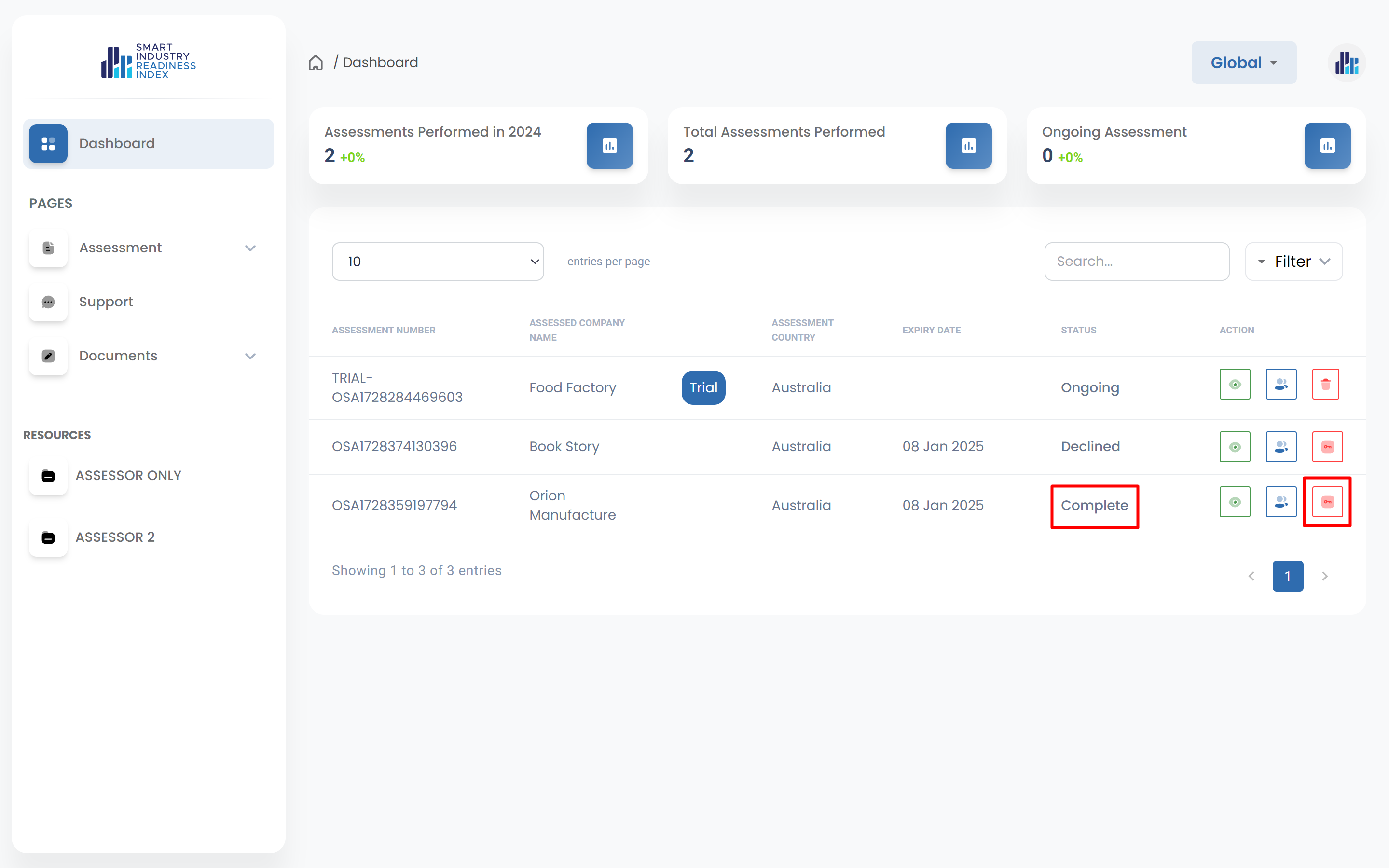This screenshot has height=868, width=1389.
Task: Open the entries per page dropdown
Action: point(438,262)
